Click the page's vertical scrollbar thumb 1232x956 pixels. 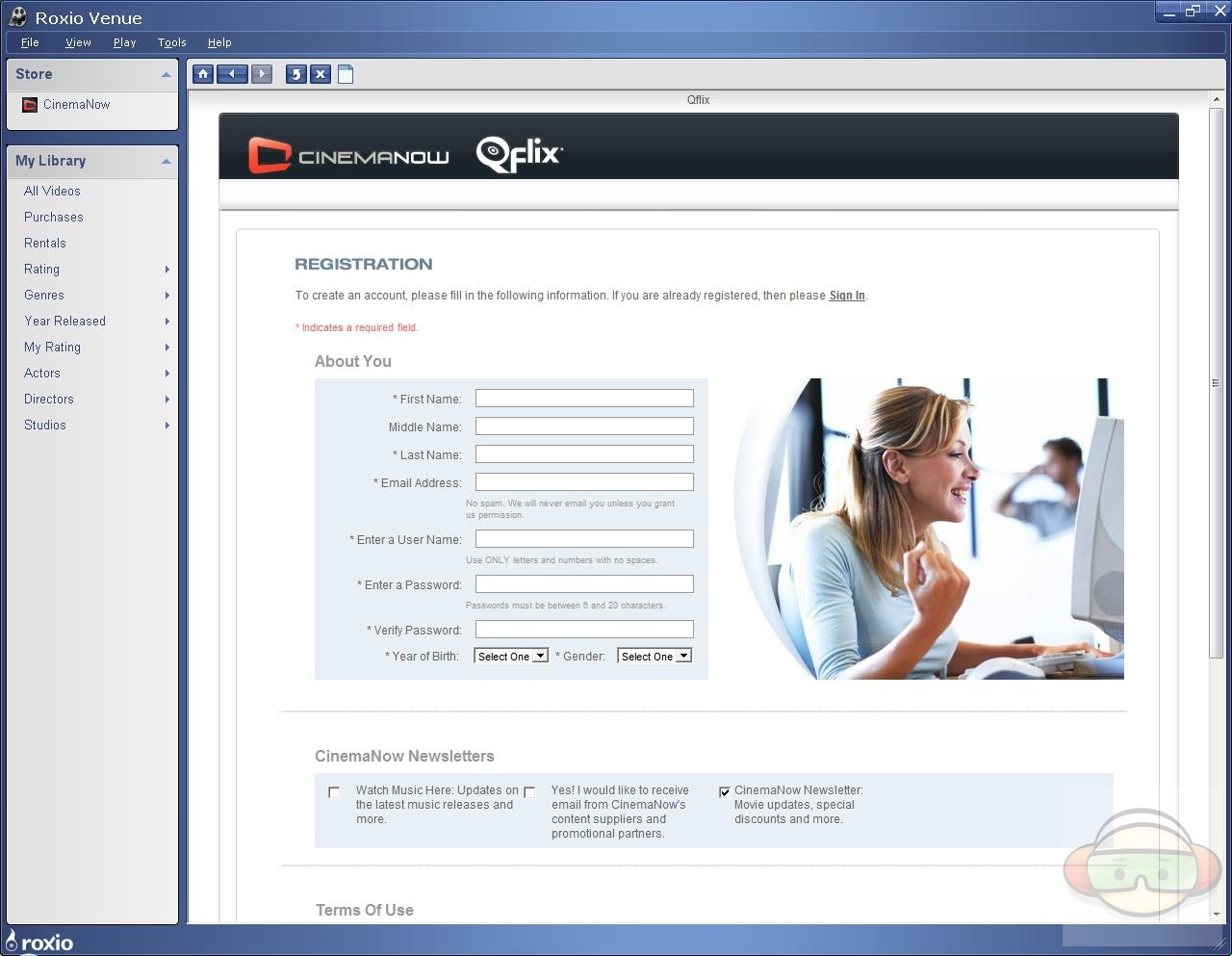click(x=1216, y=383)
